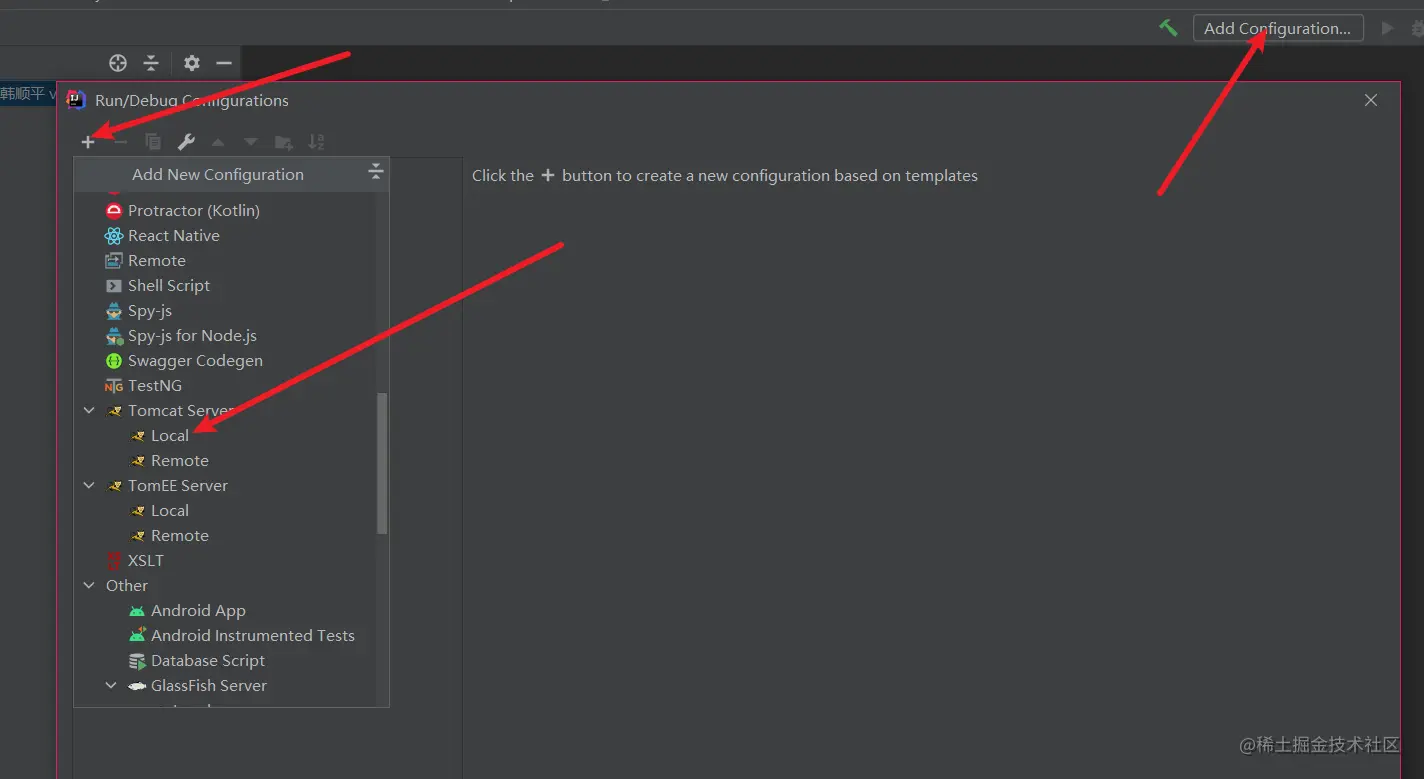Screen dimensions: 1424x779
Task: Click the collapse icon beside Add New Configuration
Action: (x=375, y=172)
